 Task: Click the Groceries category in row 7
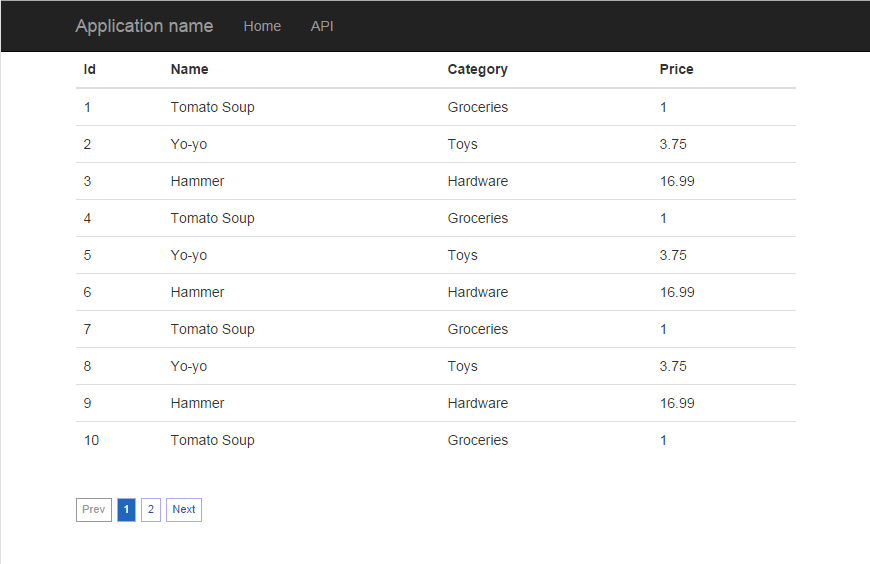(x=478, y=329)
